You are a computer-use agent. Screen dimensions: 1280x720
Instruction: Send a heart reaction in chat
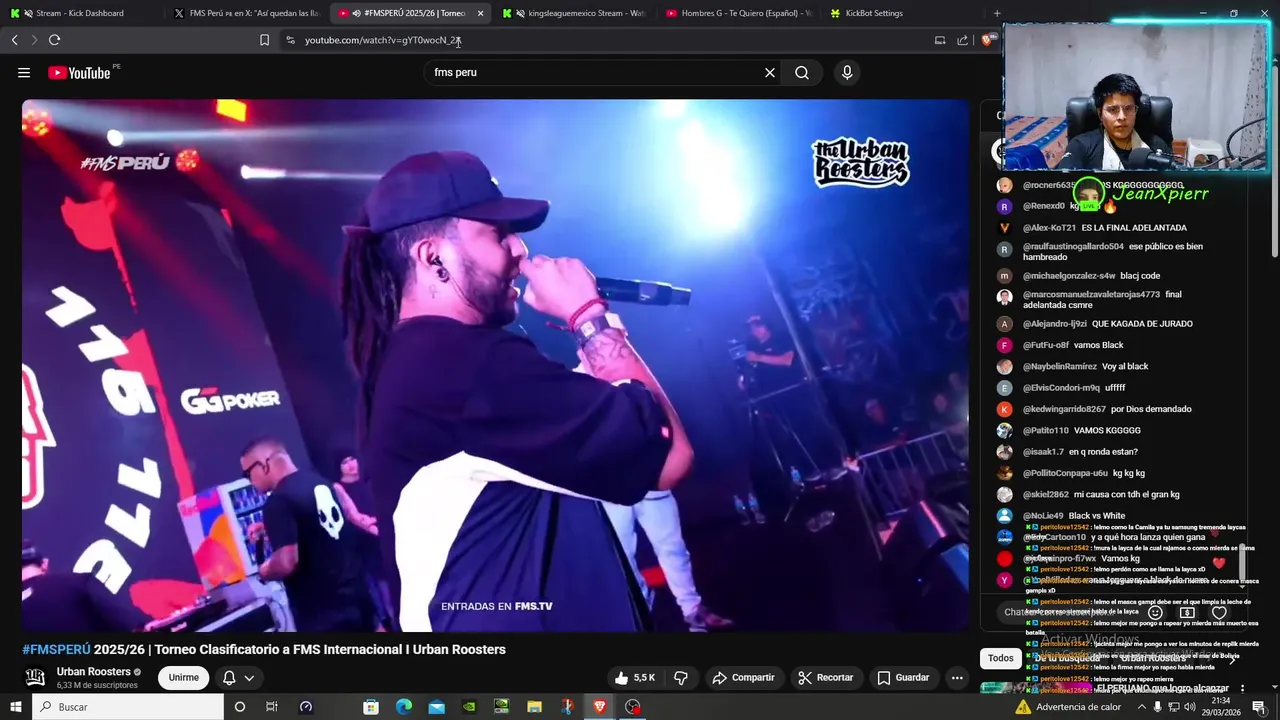point(1219,612)
